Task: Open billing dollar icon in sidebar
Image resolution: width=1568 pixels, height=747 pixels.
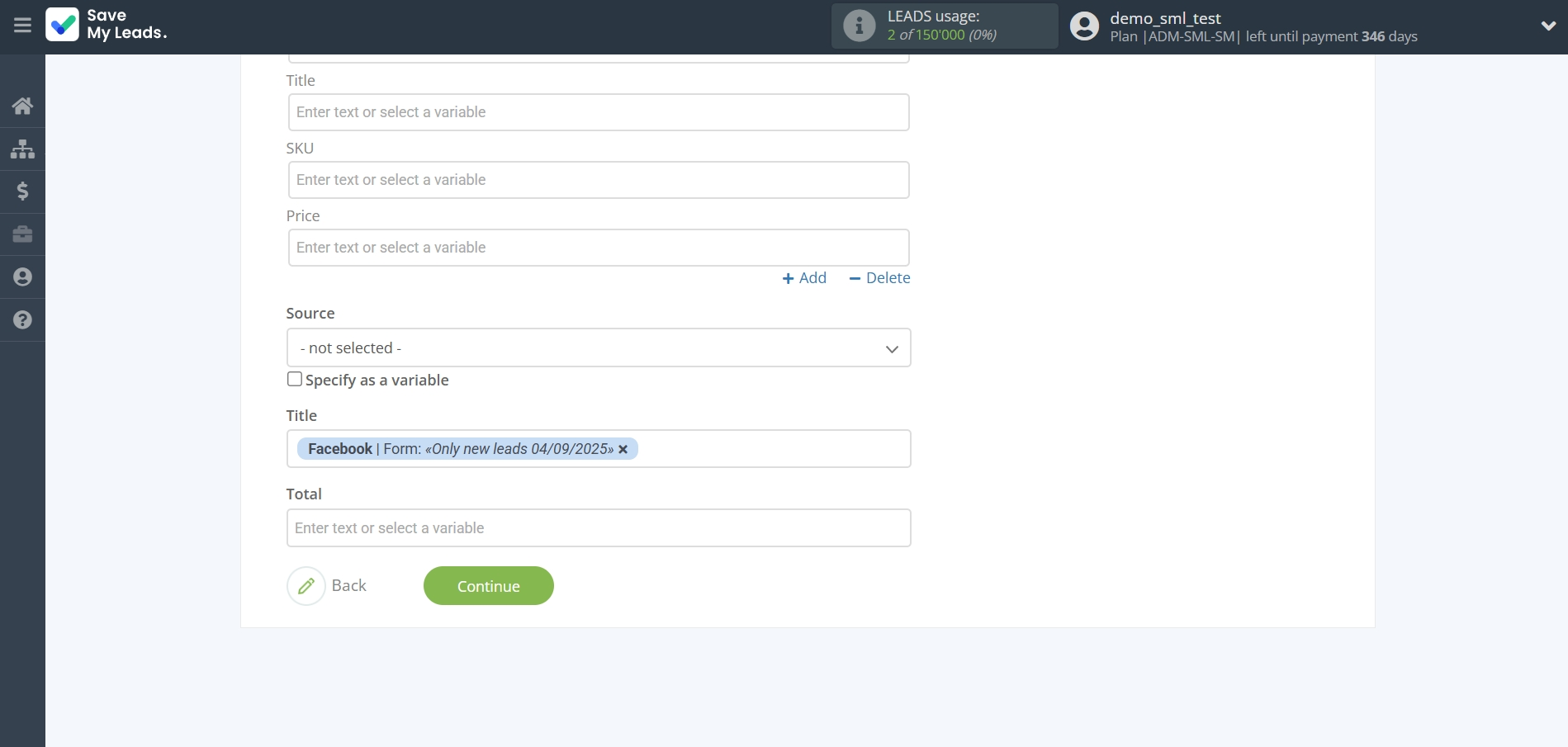Action: [x=22, y=191]
